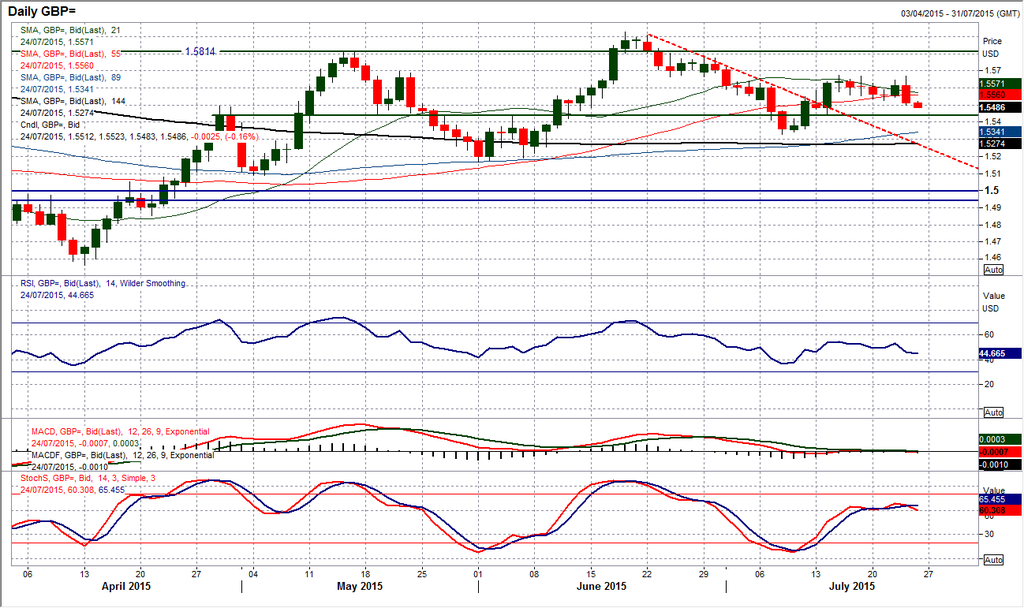This screenshot has height=608, width=1024.
Task: Click the Auto scale button on price panel
Action: [993, 270]
